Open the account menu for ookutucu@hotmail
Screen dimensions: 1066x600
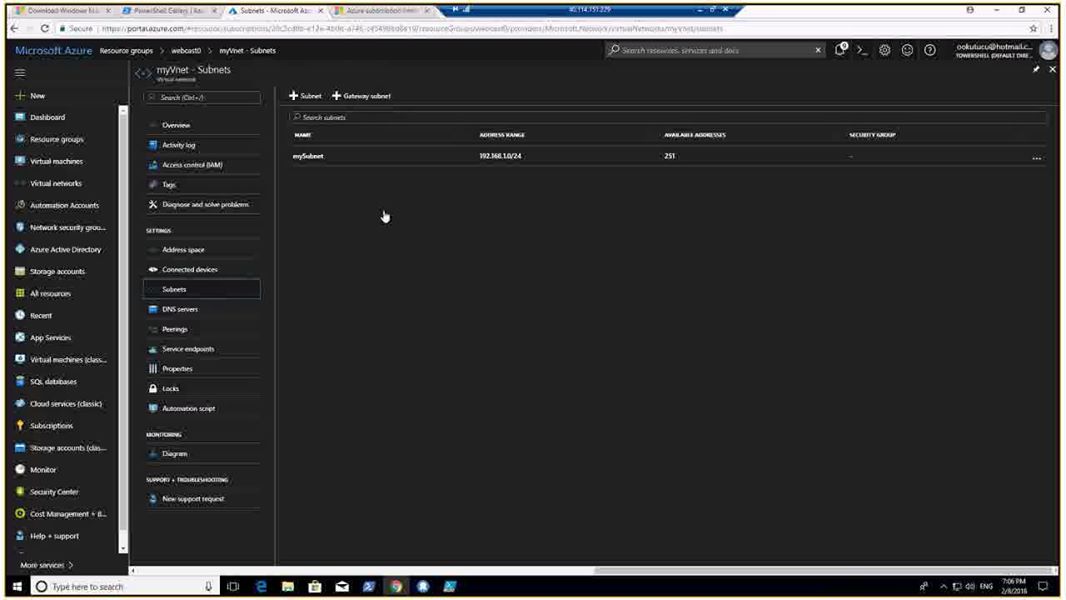point(1005,50)
